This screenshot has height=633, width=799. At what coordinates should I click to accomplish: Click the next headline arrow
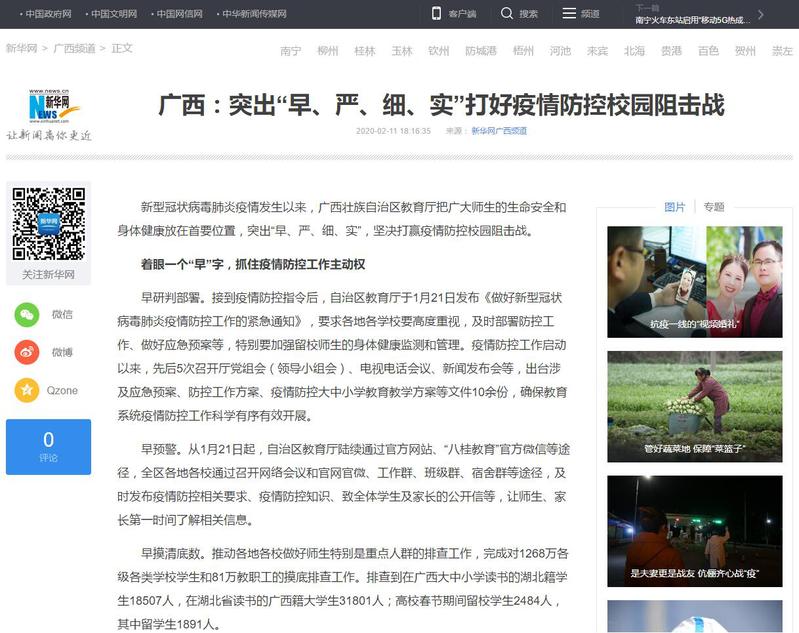[x=760, y=14]
